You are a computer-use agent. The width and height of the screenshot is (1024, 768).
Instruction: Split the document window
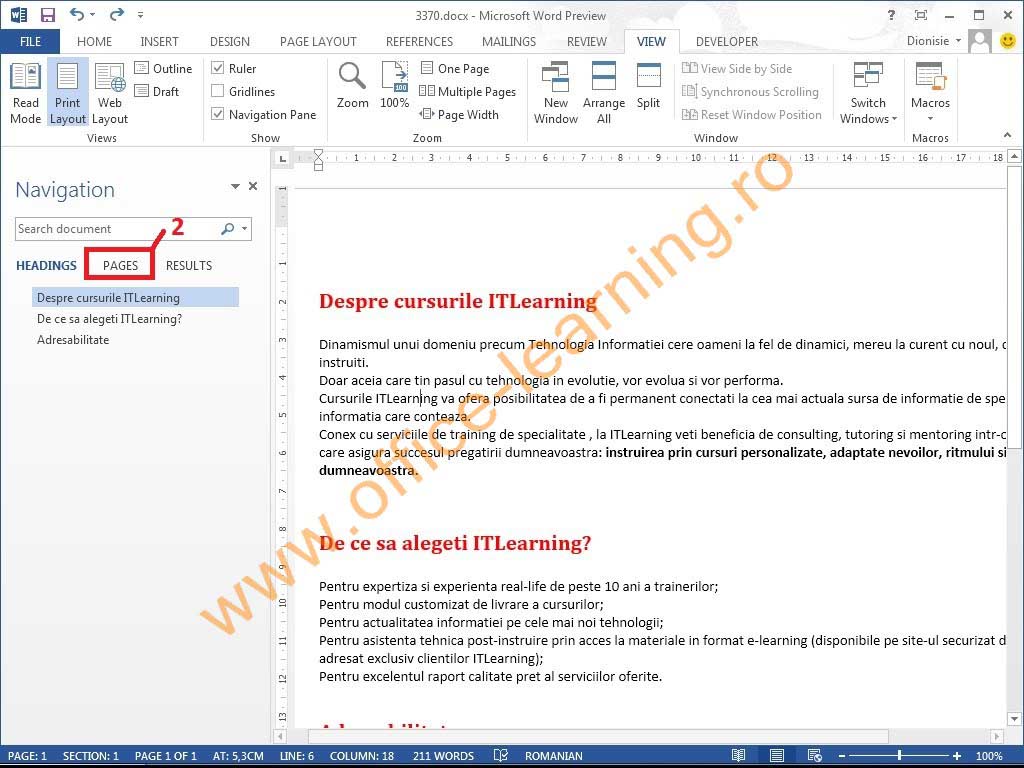click(648, 86)
